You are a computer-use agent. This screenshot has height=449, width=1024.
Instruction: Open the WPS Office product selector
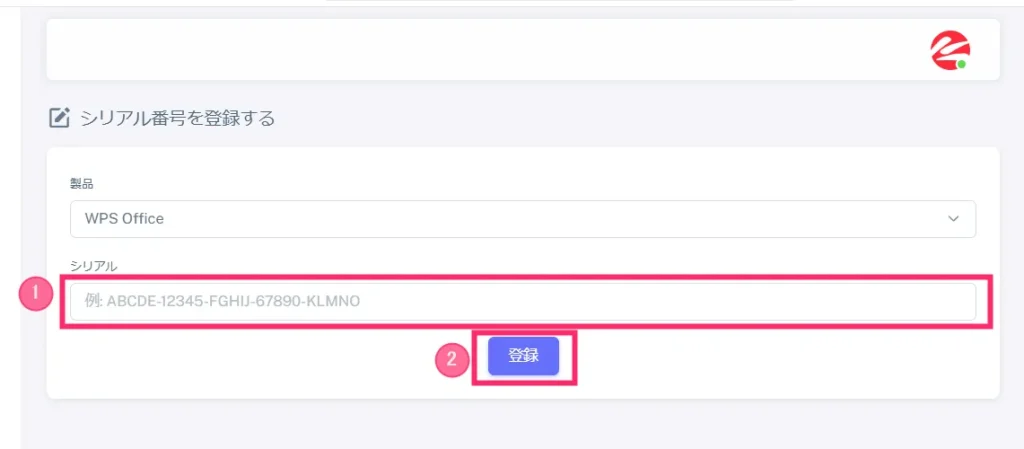point(523,219)
